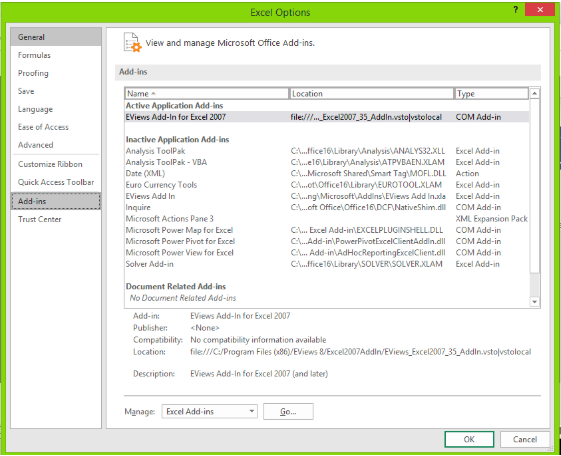Image resolution: width=561 pixels, height=456 pixels.
Task: Click the SOLVER.XLAM location path
Action: click(367, 264)
